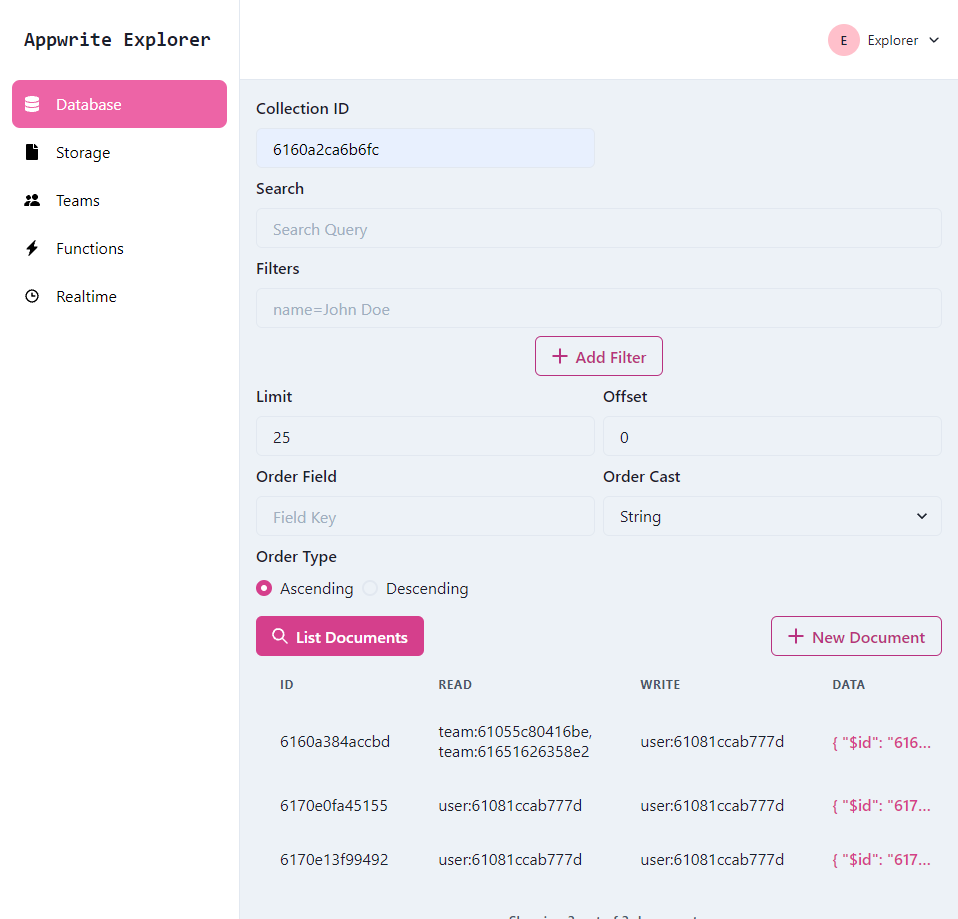Open data JSON for document 6170e13f99492
Image resolution: width=958 pixels, height=919 pixels.
coord(882,860)
